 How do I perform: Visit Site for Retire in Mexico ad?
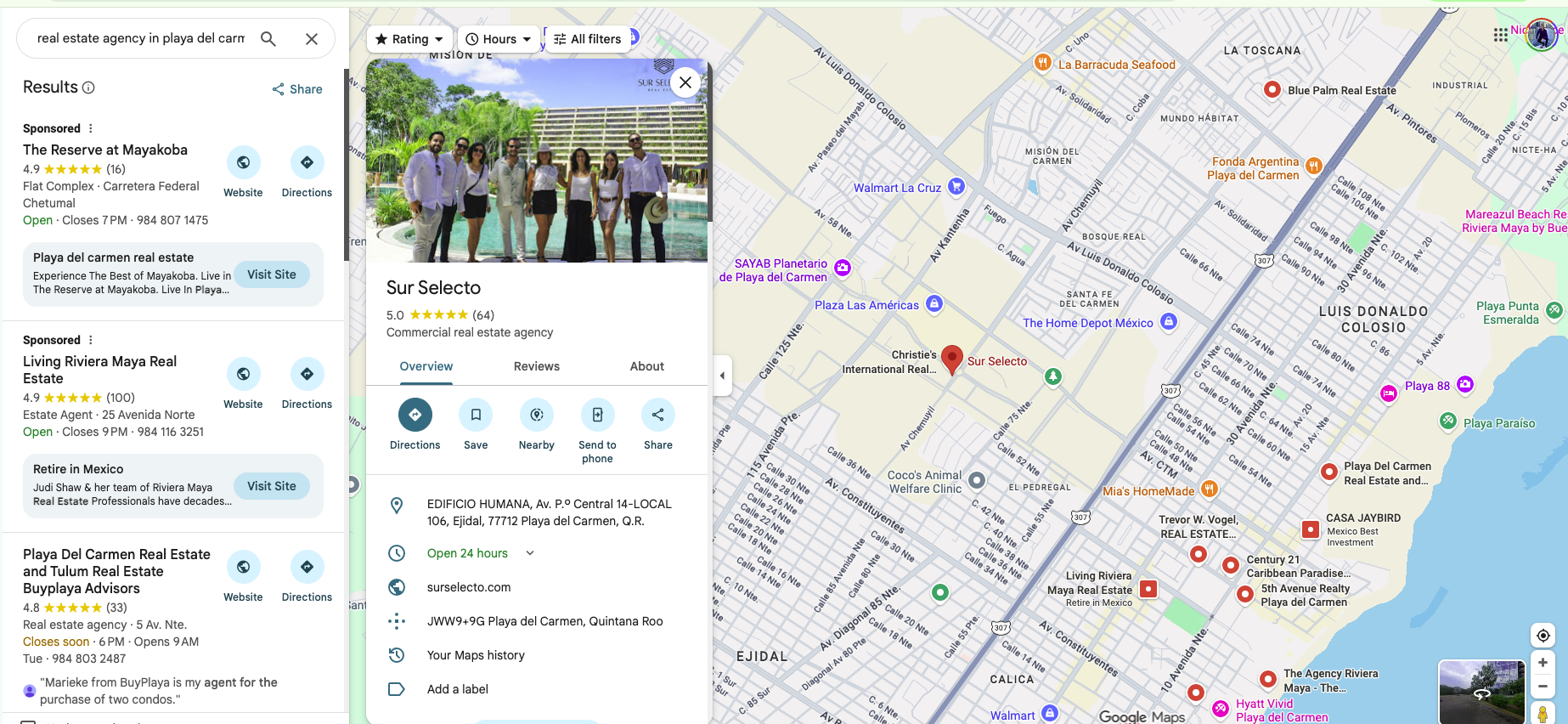coord(272,486)
